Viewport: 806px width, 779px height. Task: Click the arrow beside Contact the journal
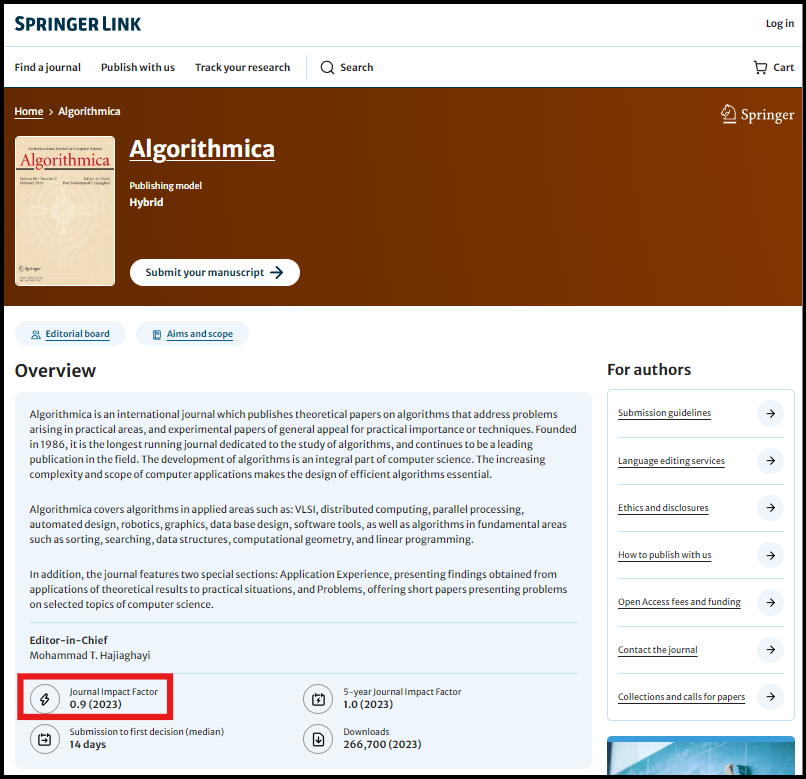[771, 650]
